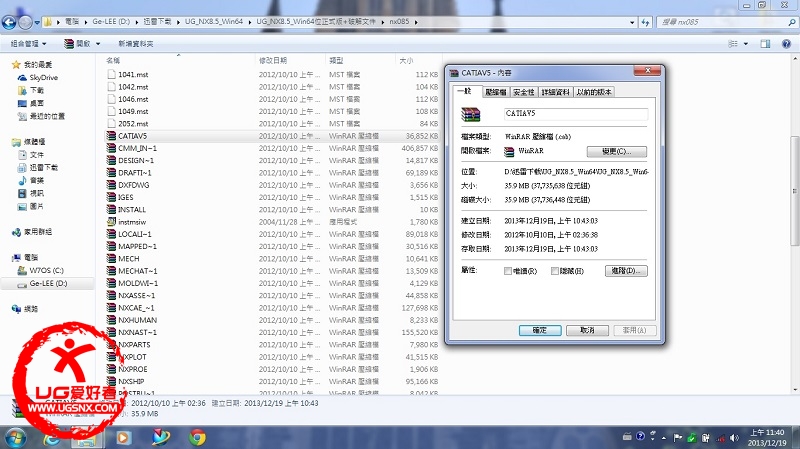
Task: Sort by the 大小 column header
Action: (x=406, y=61)
